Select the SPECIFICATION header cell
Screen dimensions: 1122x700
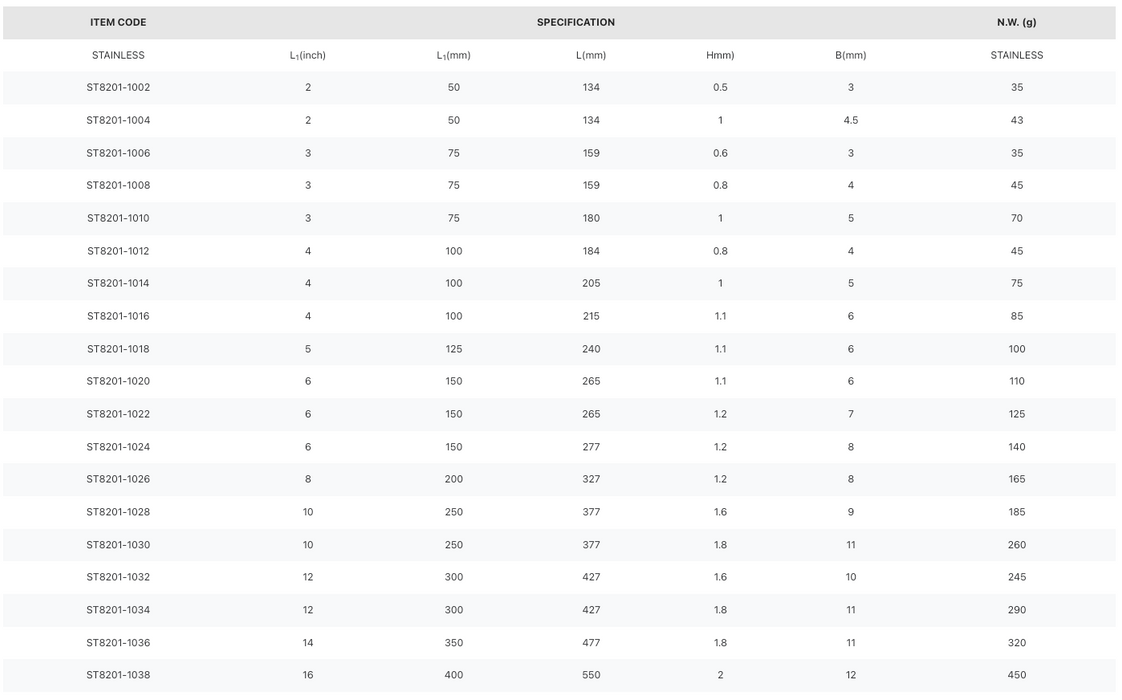(x=576, y=22)
